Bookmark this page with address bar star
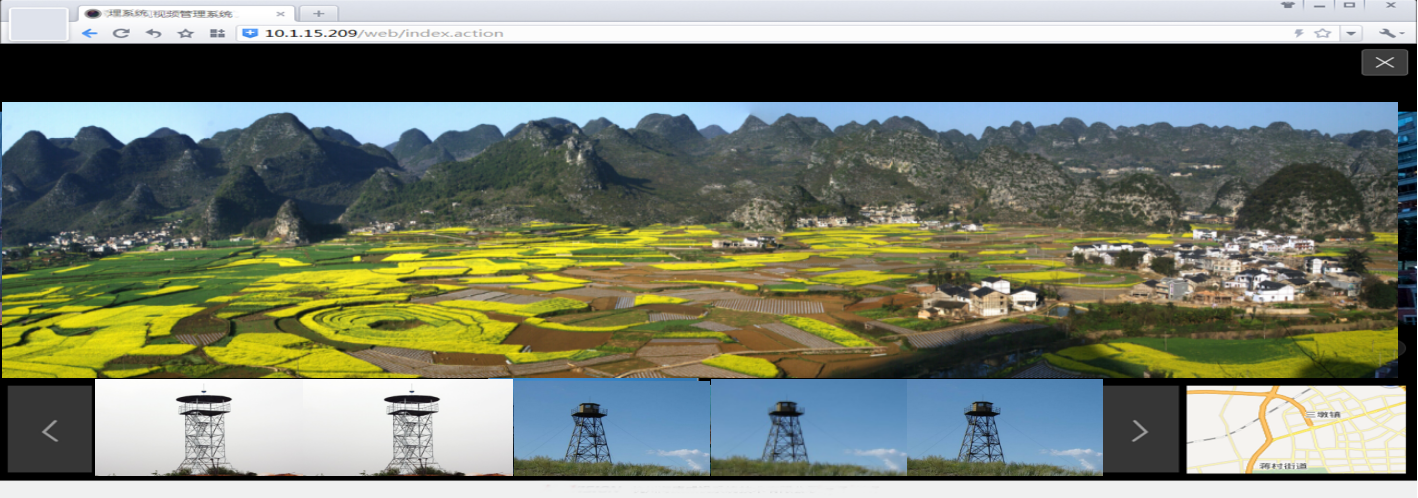Screen dimensions: 1418x498 point(1323,33)
